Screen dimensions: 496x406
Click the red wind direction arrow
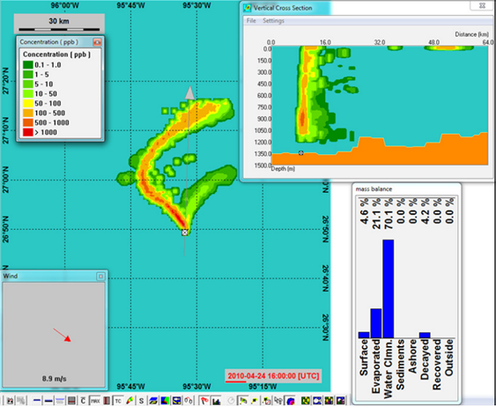62,335
